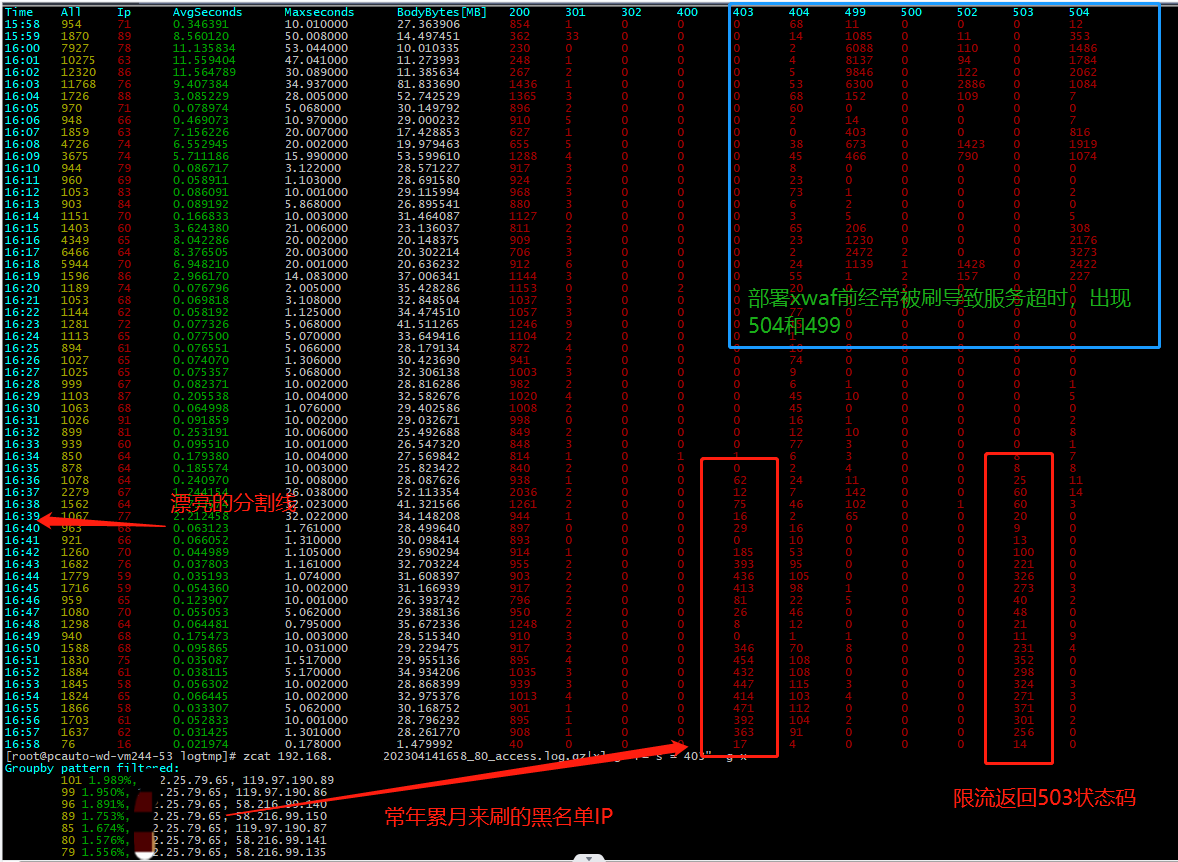Click Maxseconds value "53.044000"
Image resolution: width=1178 pixels, height=862 pixels.
(x=316, y=48)
